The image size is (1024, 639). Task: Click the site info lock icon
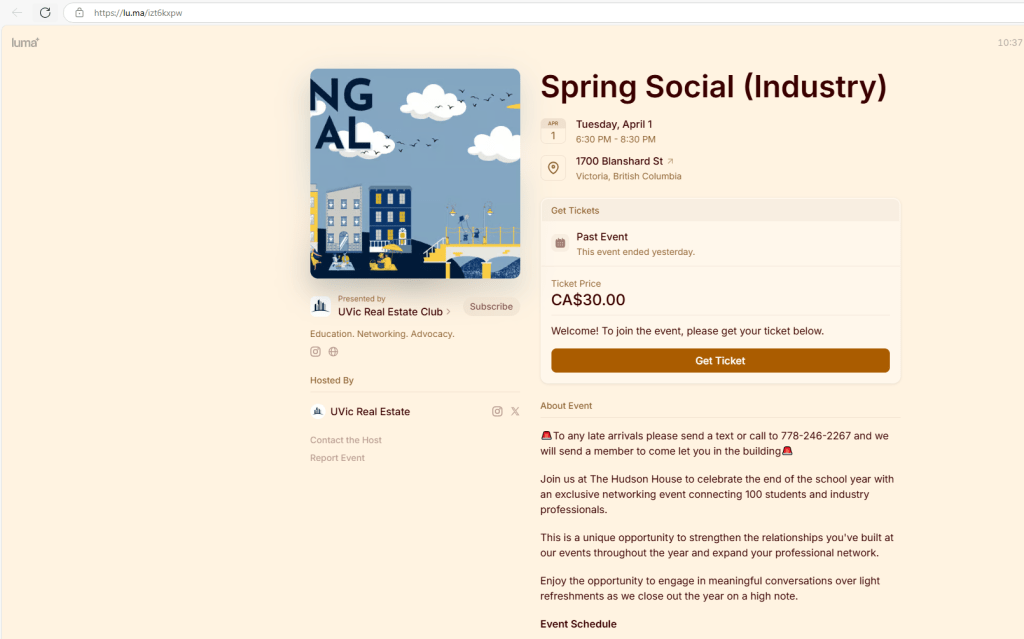79,13
